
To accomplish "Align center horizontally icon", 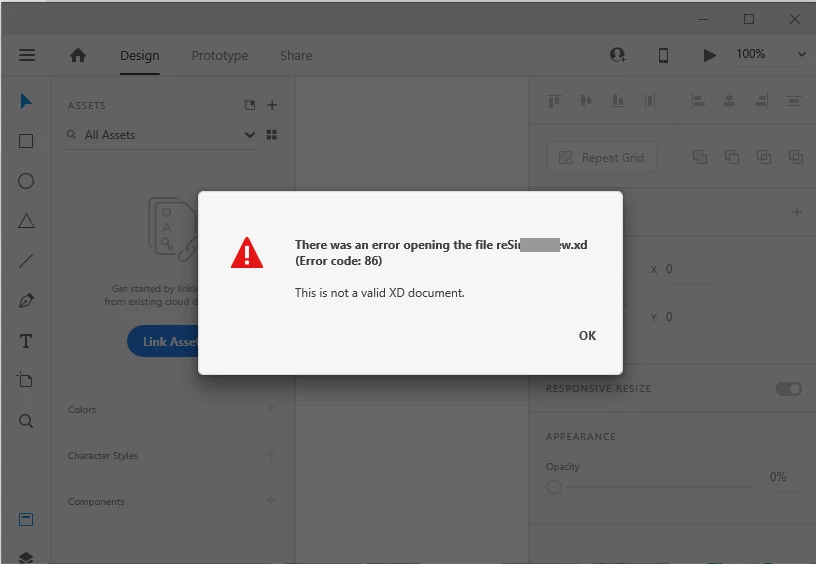I will [730, 101].
